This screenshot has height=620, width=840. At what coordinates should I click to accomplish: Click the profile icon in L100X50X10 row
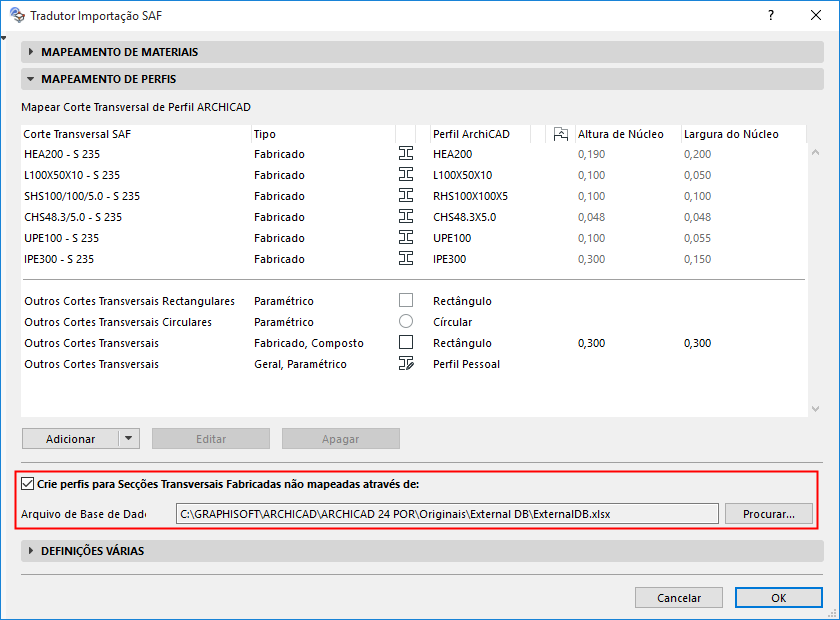(x=406, y=174)
